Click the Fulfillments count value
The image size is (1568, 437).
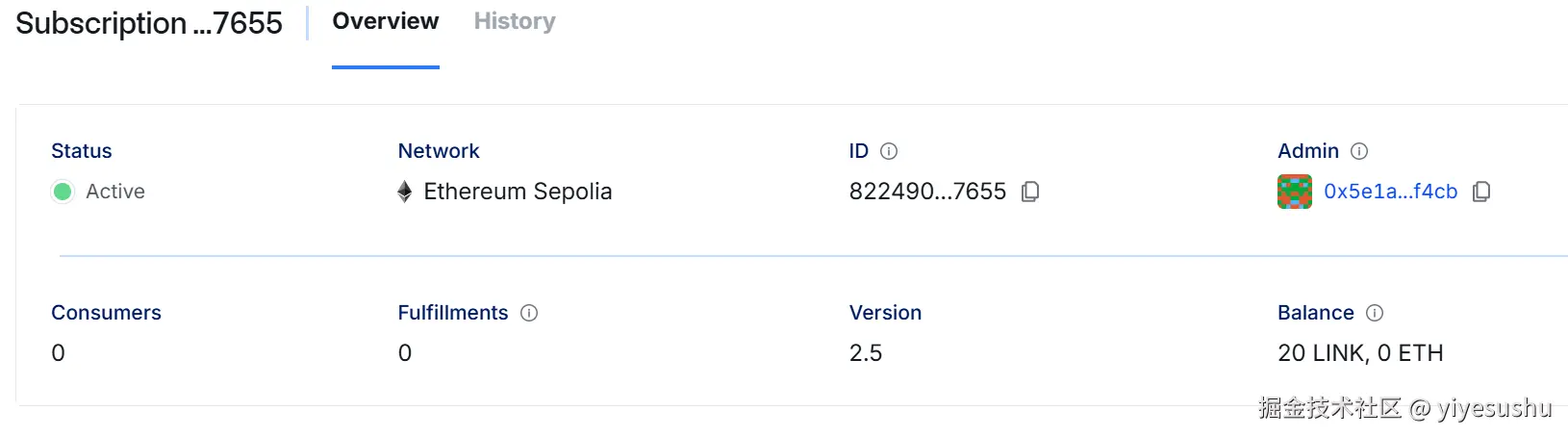tap(405, 353)
